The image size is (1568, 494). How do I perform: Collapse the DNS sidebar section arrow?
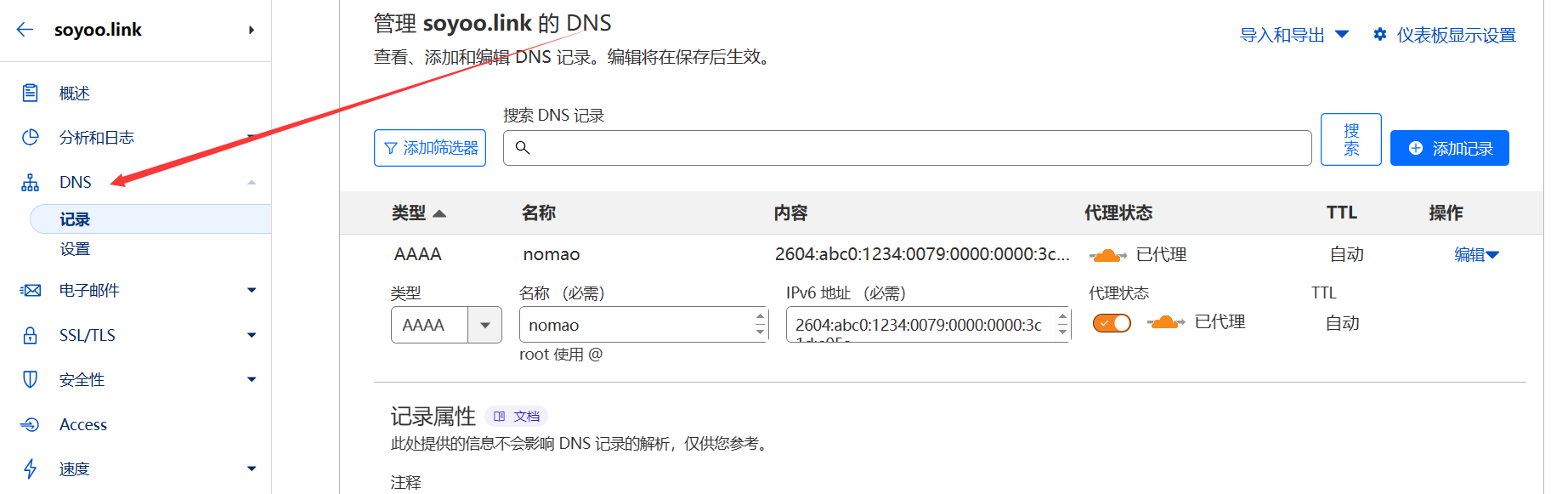[252, 182]
